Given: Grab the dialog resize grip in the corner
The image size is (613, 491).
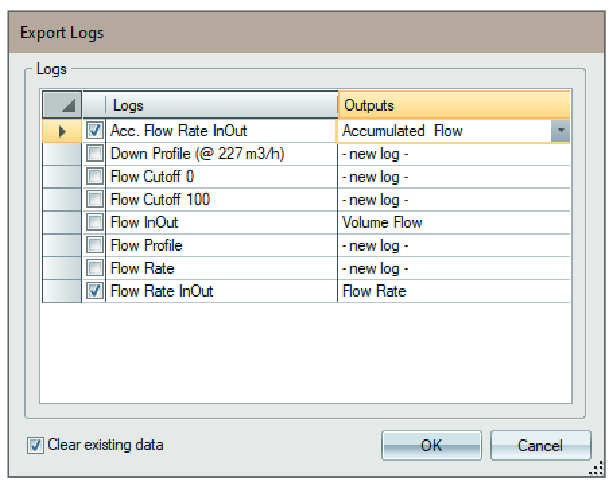Looking at the screenshot, I should pos(597,469).
